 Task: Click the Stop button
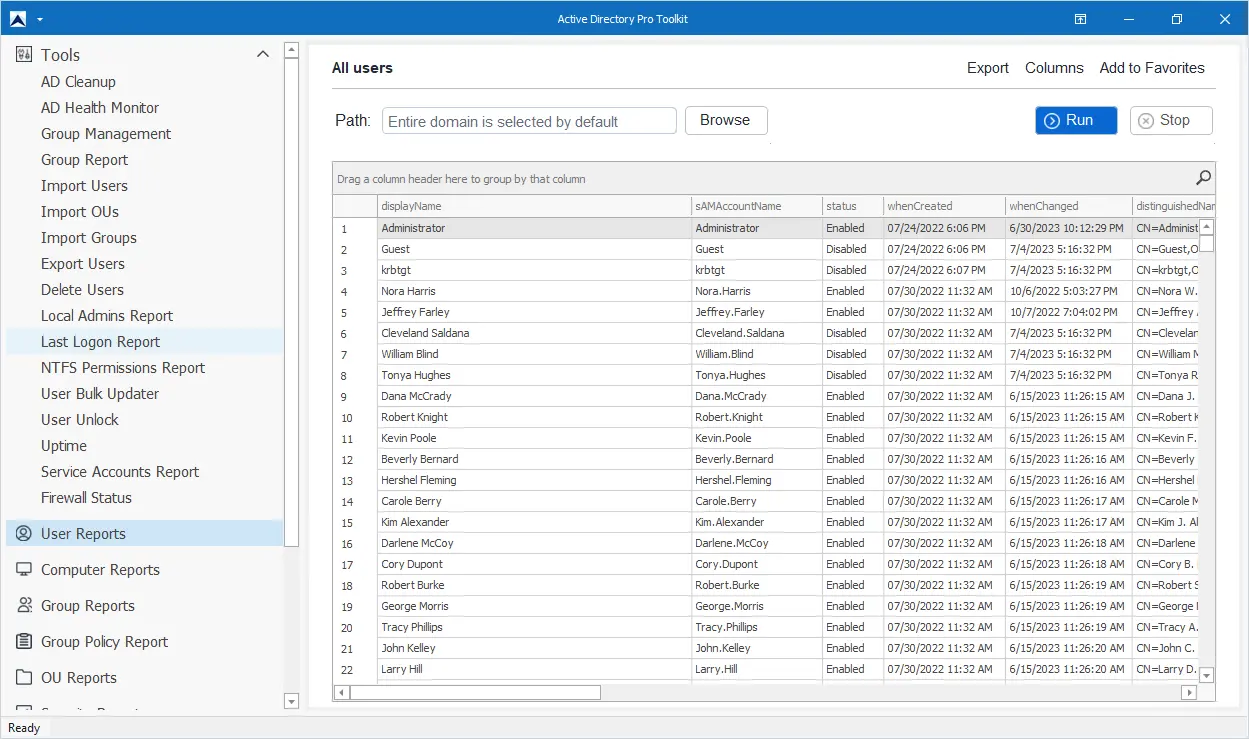coord(1172,120)
